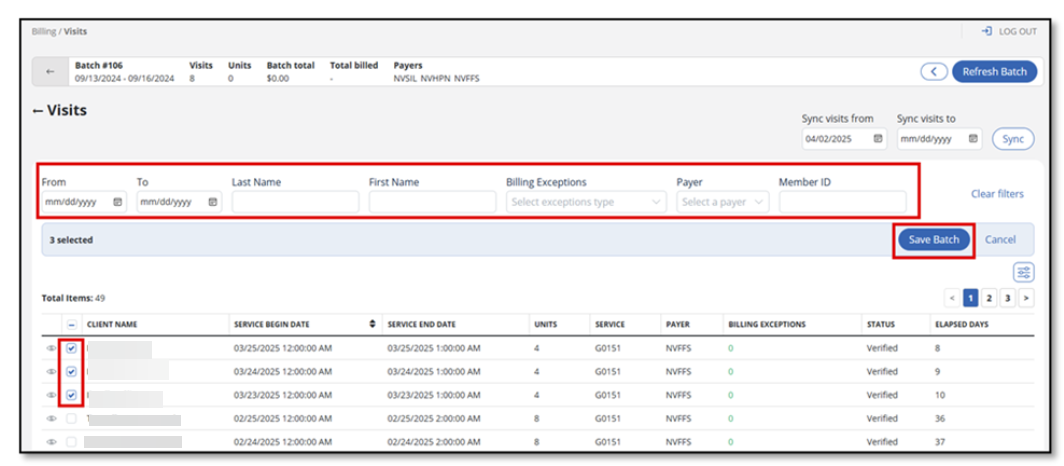
Task: Go to page 2 of results
Action: tap(988, 298)
